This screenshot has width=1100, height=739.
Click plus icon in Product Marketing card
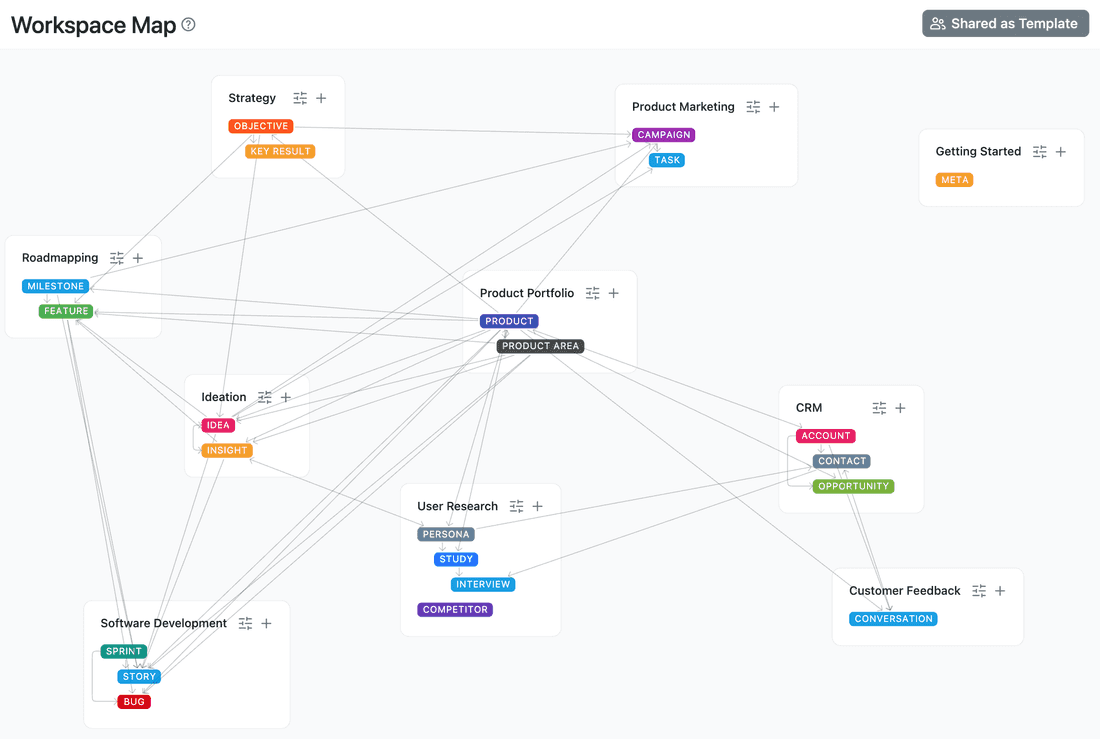tap(774, 107)
